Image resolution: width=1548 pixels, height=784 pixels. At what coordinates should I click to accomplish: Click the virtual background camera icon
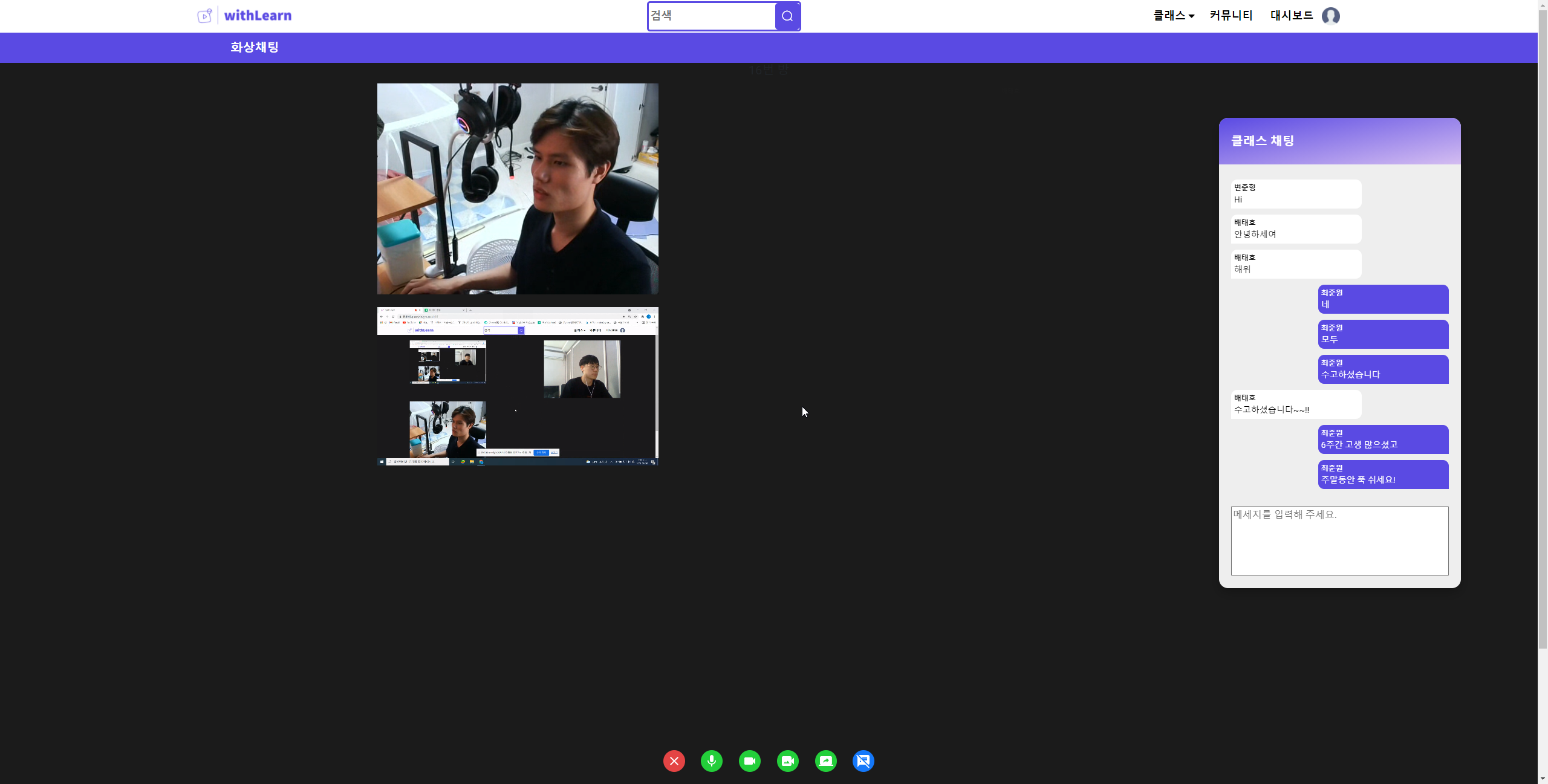point(788,761)
